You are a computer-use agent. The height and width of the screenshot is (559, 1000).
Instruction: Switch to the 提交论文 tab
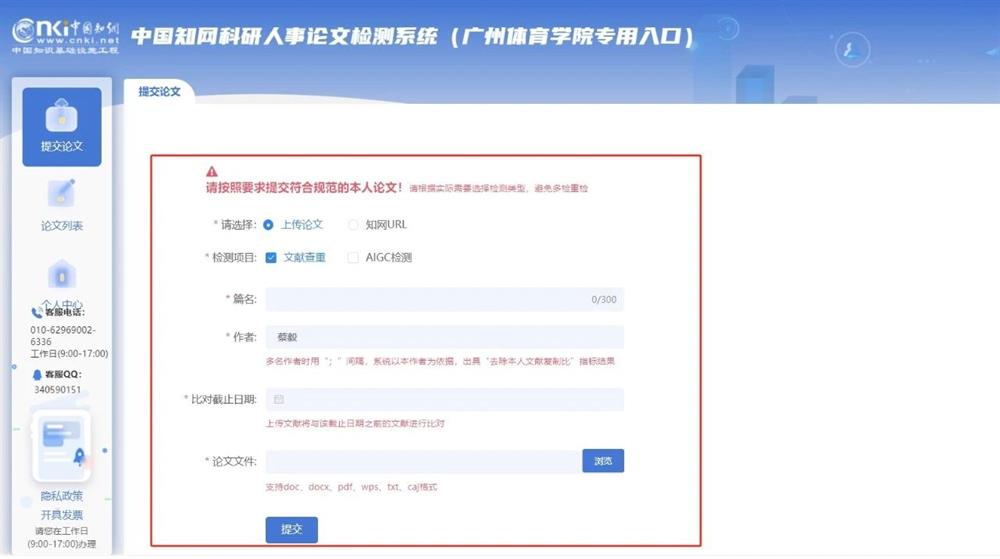point(159,91)
